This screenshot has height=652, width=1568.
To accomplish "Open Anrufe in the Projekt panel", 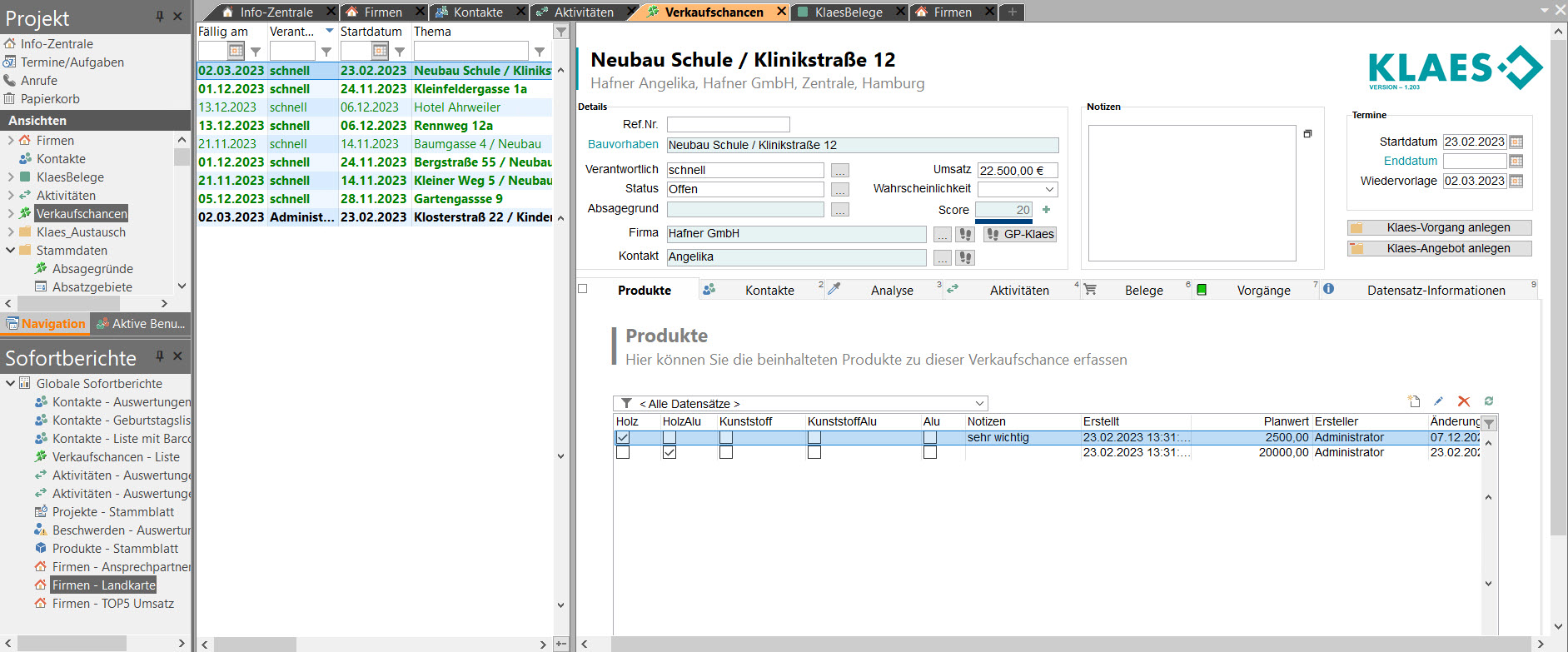I will 39,81.
